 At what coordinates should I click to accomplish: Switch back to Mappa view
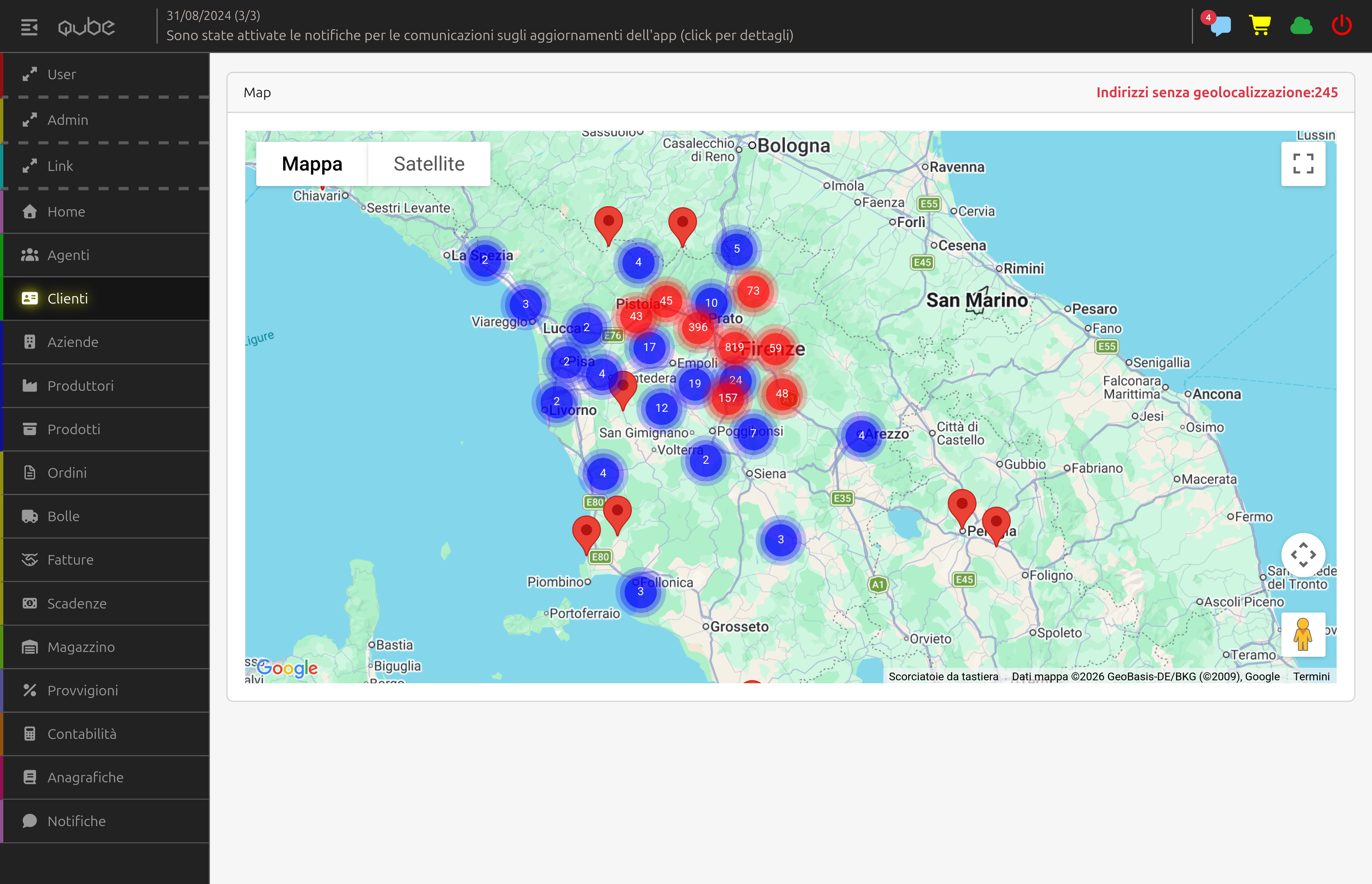tap(311, 164)
